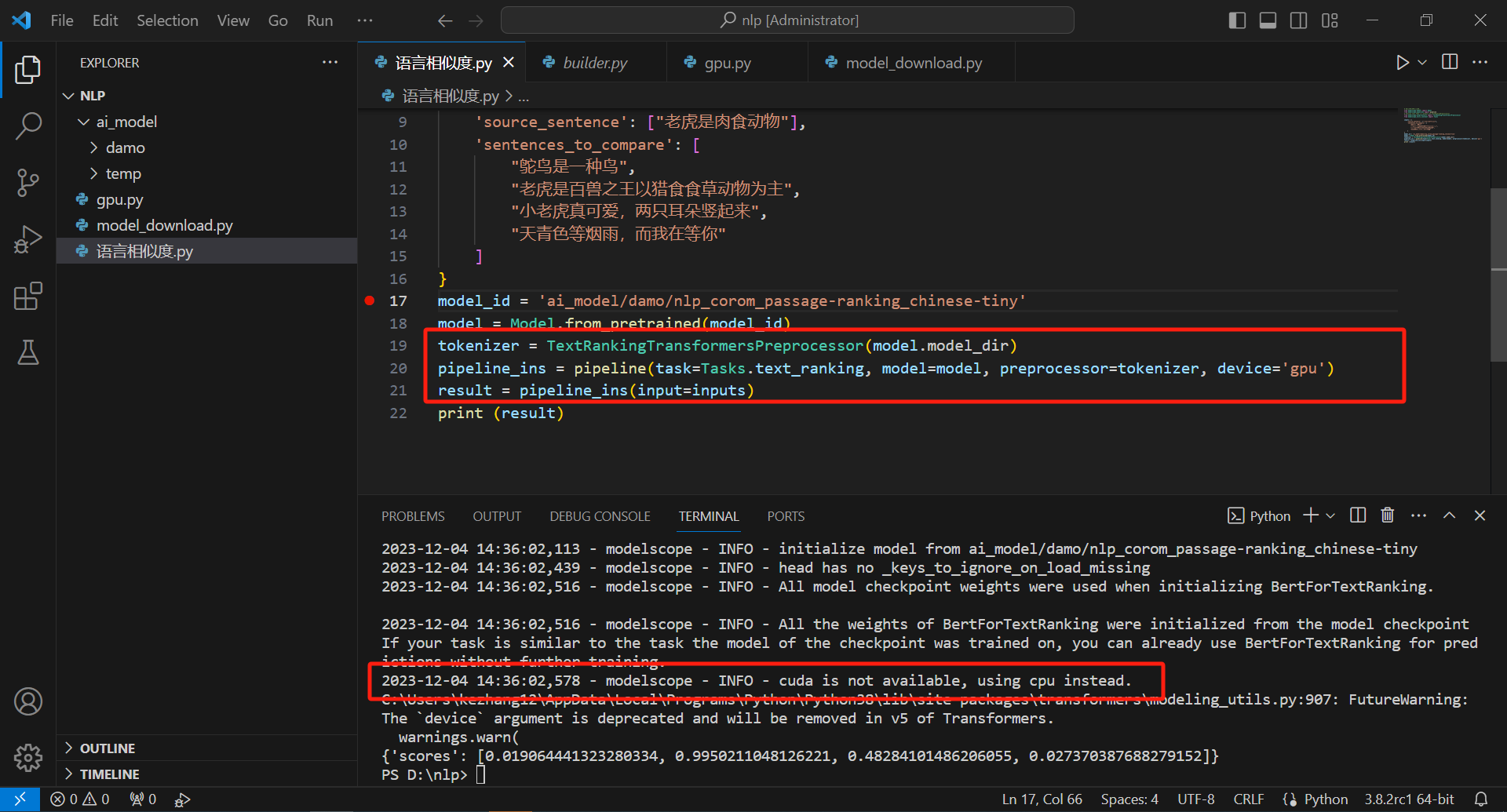
Task: Maximize the terminal panel size
Action: point(1449,515)
